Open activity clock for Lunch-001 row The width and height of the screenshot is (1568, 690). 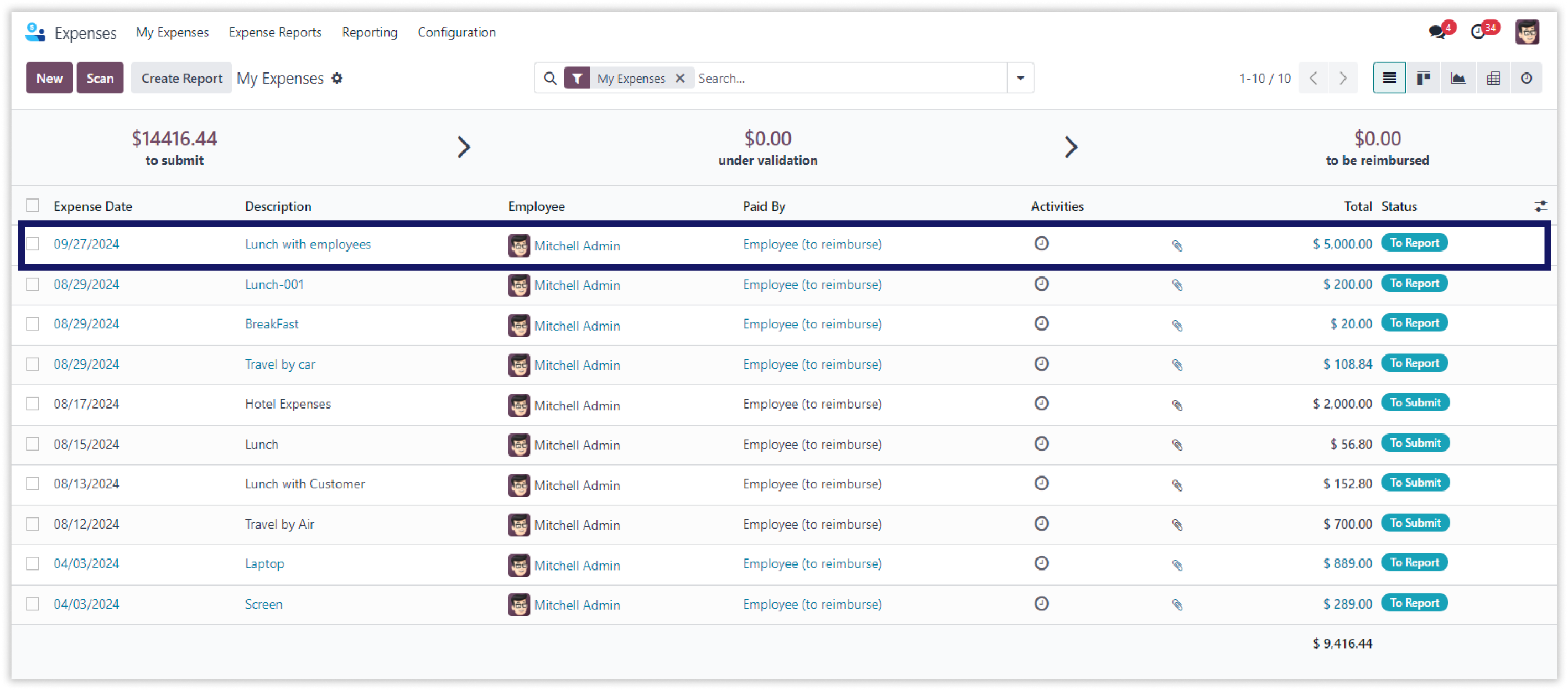tap(1041, 284)
